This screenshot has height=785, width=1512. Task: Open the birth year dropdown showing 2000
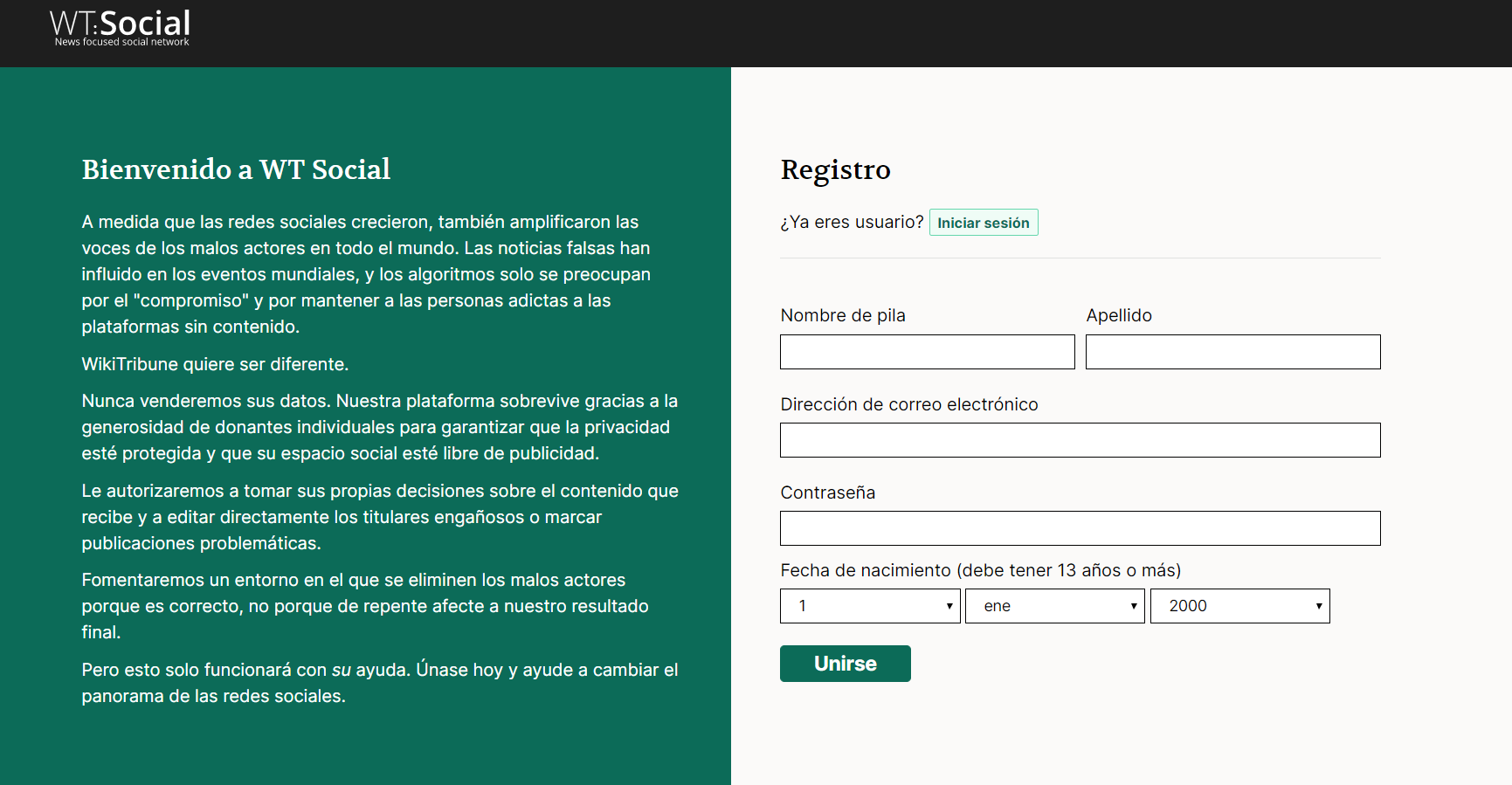[1239, 606]
